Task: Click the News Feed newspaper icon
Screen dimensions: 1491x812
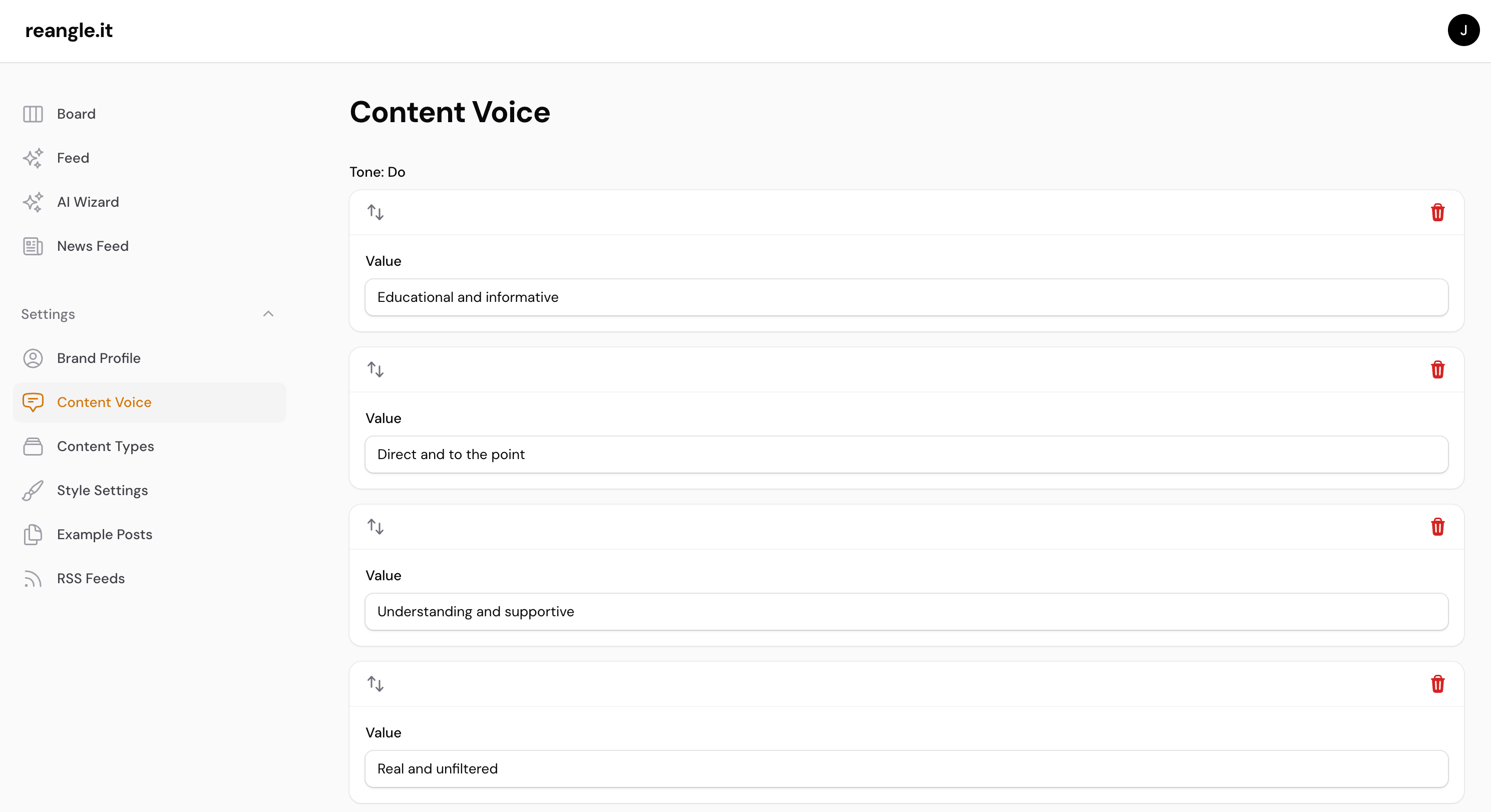Action: 33,245
